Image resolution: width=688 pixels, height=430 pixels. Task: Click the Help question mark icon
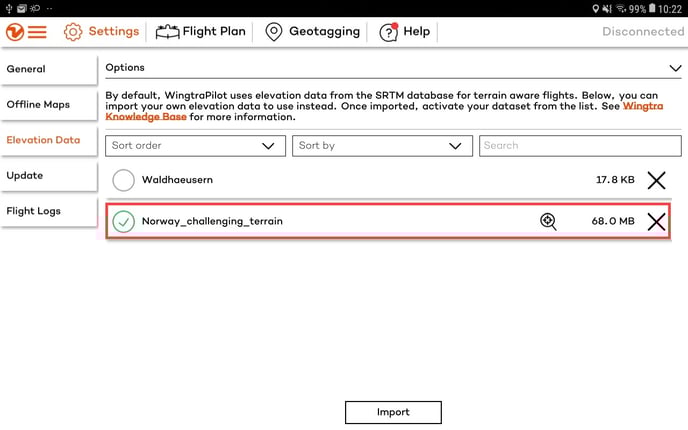(388, 32)
